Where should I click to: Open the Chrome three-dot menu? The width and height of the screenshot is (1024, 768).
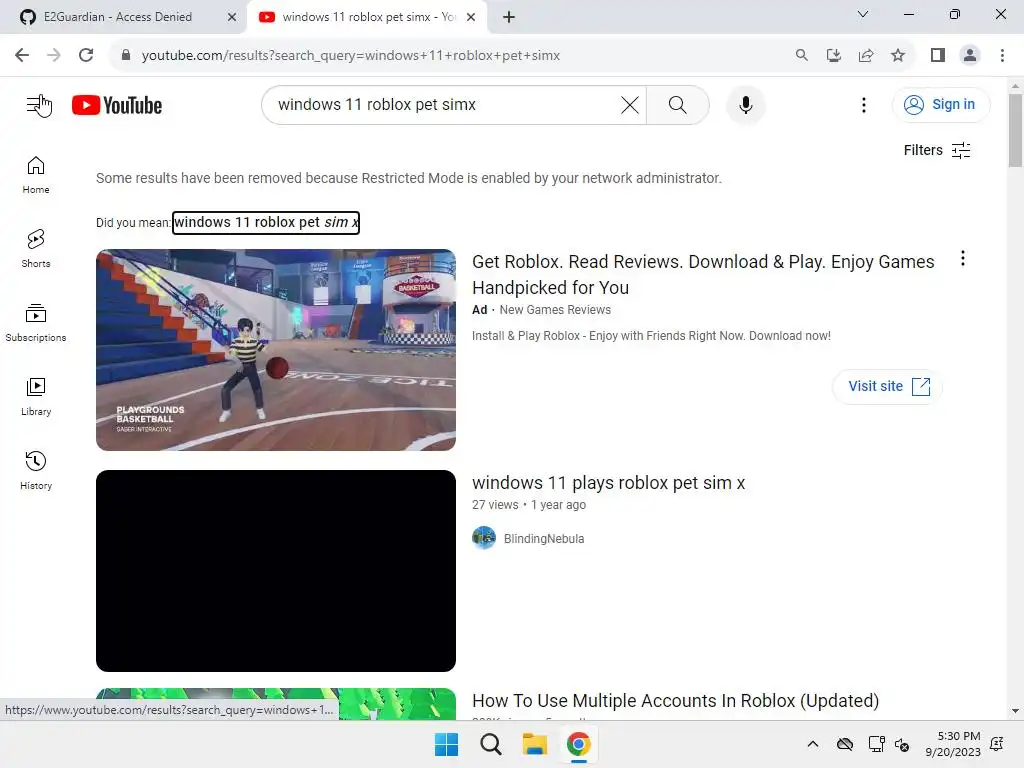[1002, 56]
